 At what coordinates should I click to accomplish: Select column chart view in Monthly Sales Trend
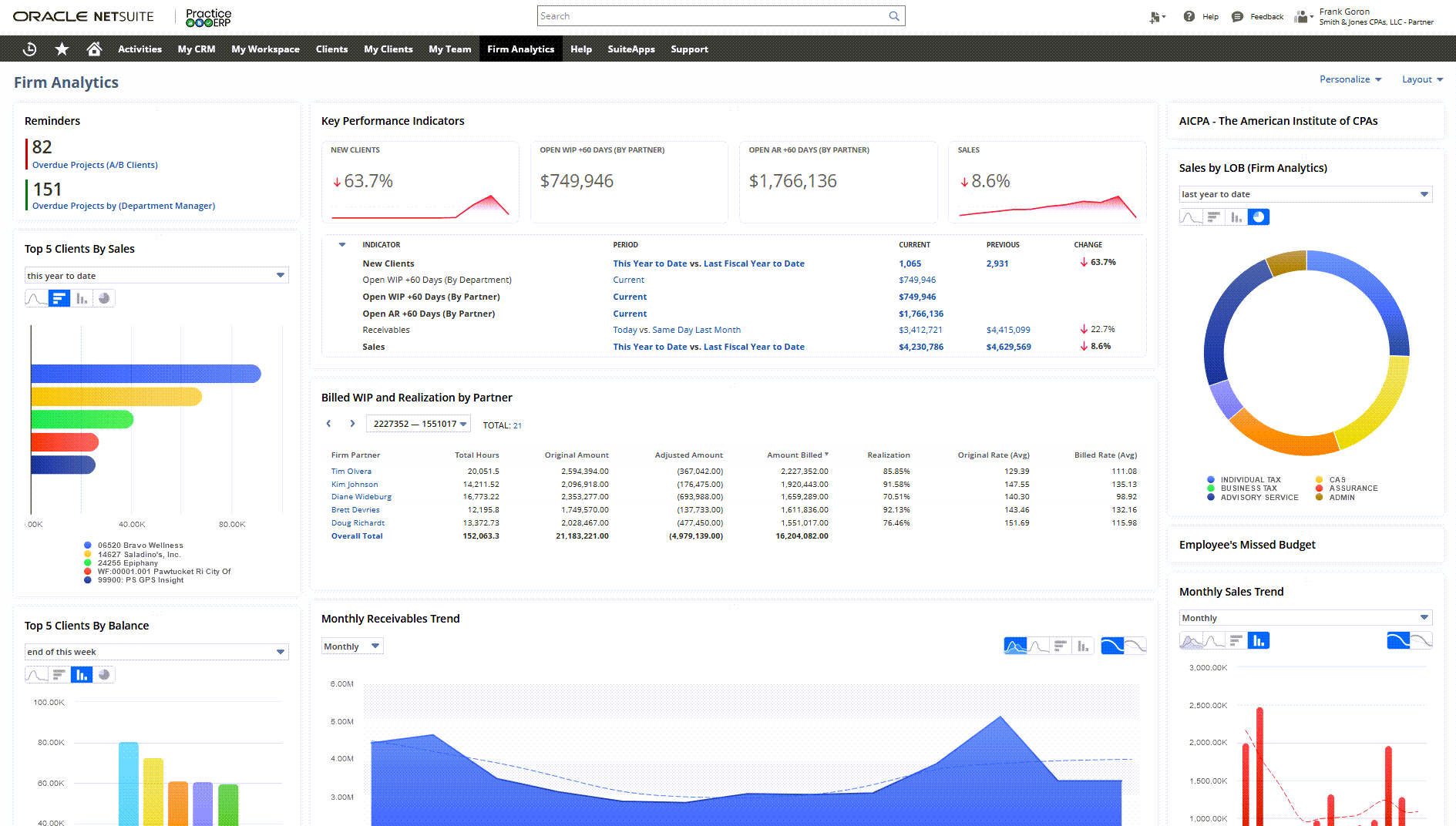click(1258, 641)
